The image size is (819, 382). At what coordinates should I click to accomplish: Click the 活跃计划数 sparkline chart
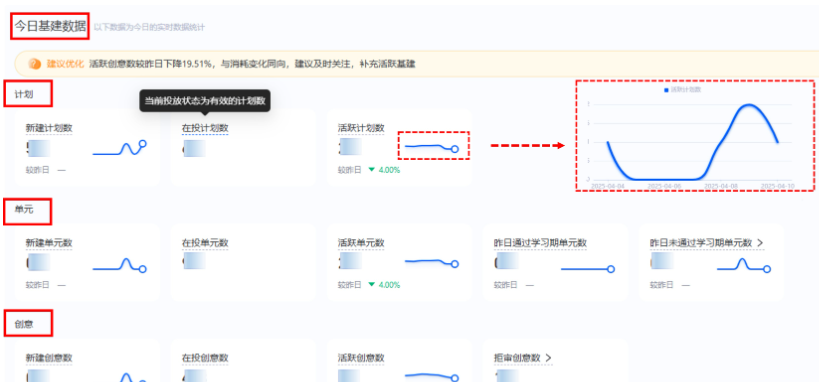432,147
